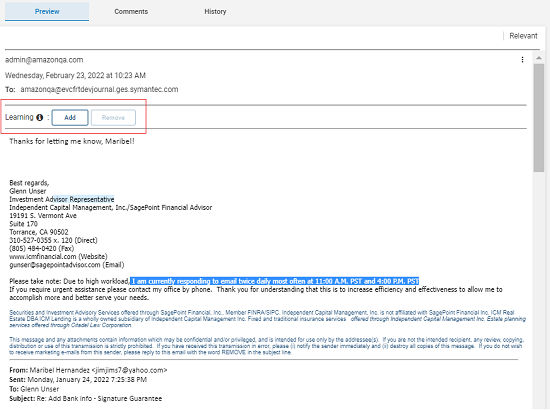Click the vertical scrollbar thumb
The height and width of the screenshot is (411, 550).
pos(538,117)
